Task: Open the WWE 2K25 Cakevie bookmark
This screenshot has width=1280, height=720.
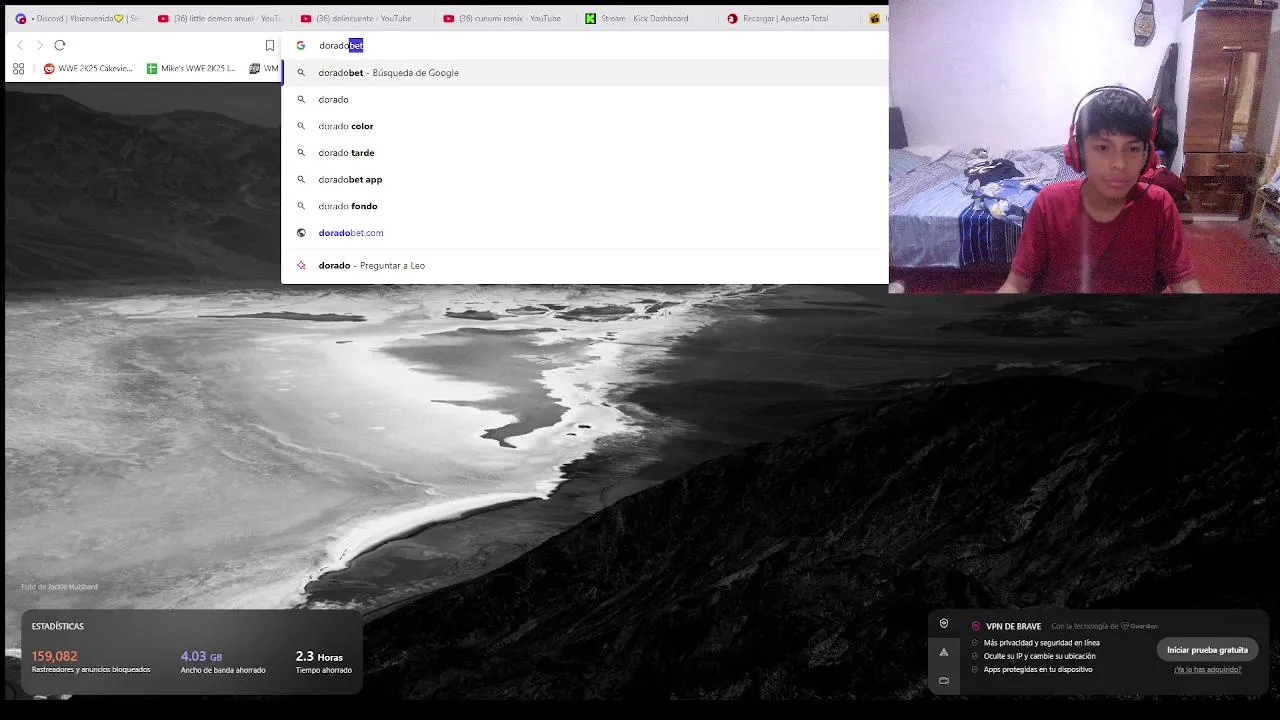Action: click(x=88, y=69)
